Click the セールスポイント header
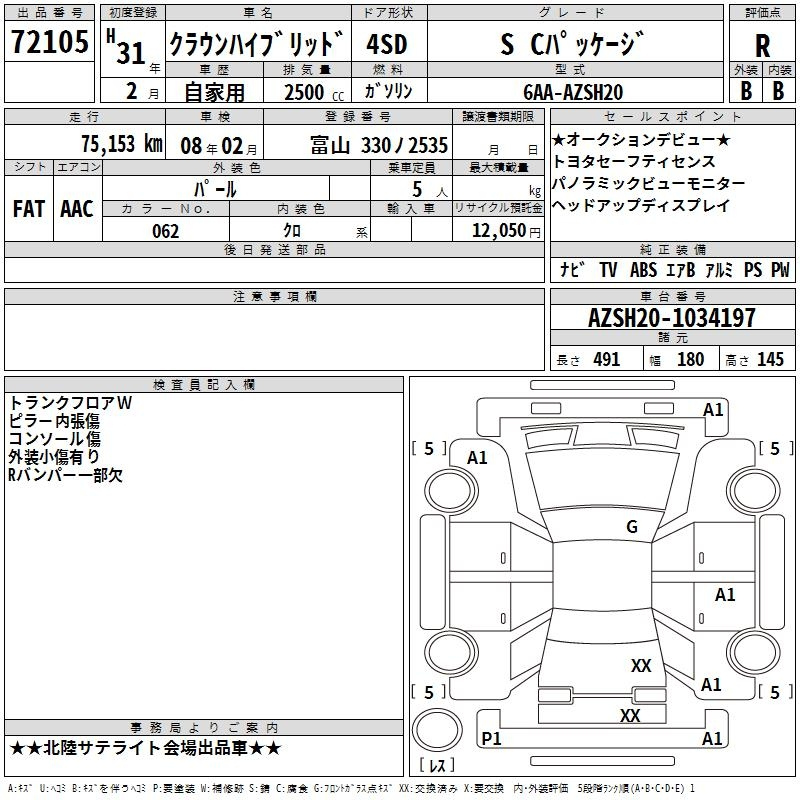The height and width of the screenshot is (800, 800). [x=670, y=117]
